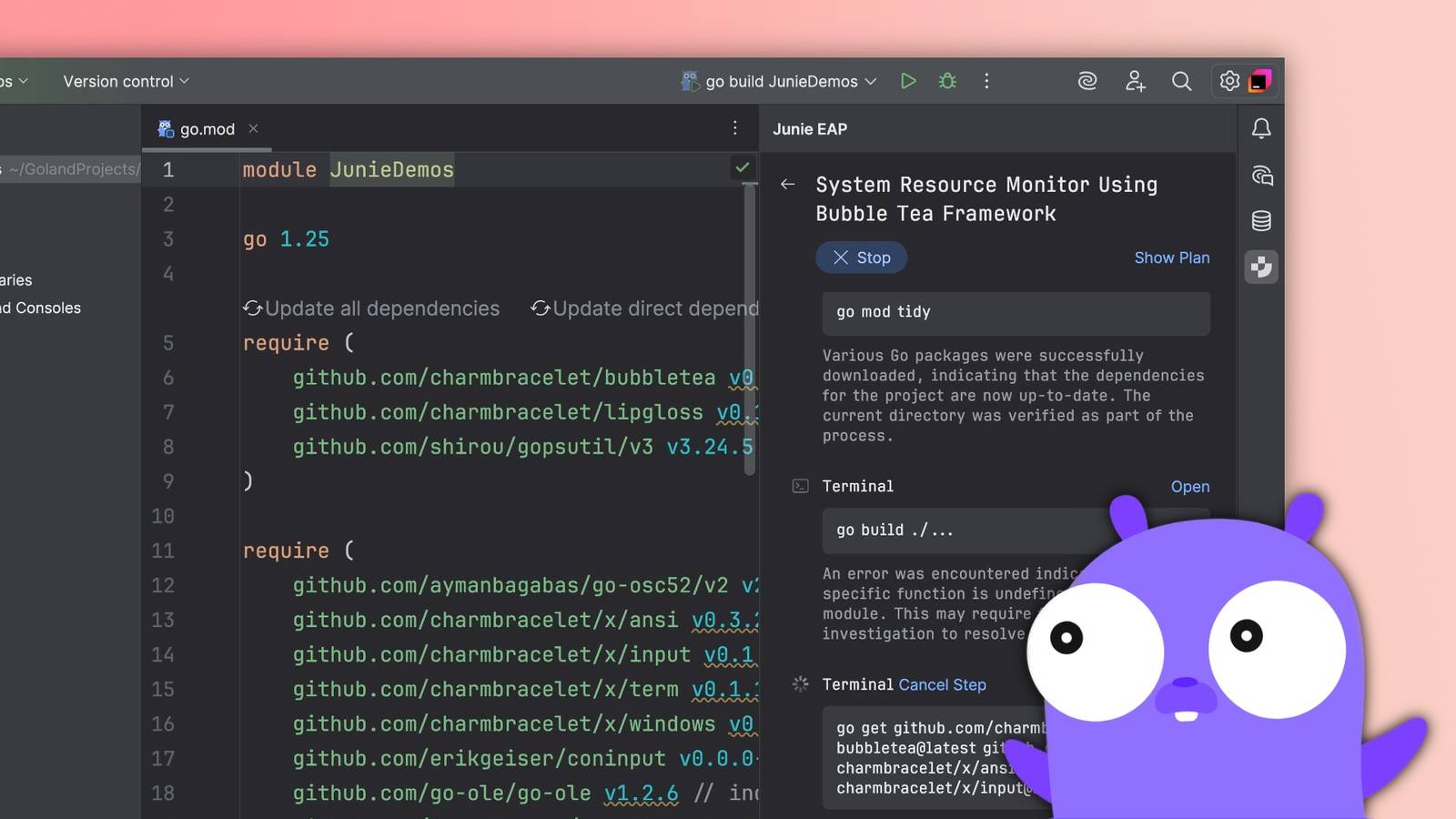Open the IDE Settings gear
The height and width of the screenshot is (819, 1456).
tap(1228, 81)
